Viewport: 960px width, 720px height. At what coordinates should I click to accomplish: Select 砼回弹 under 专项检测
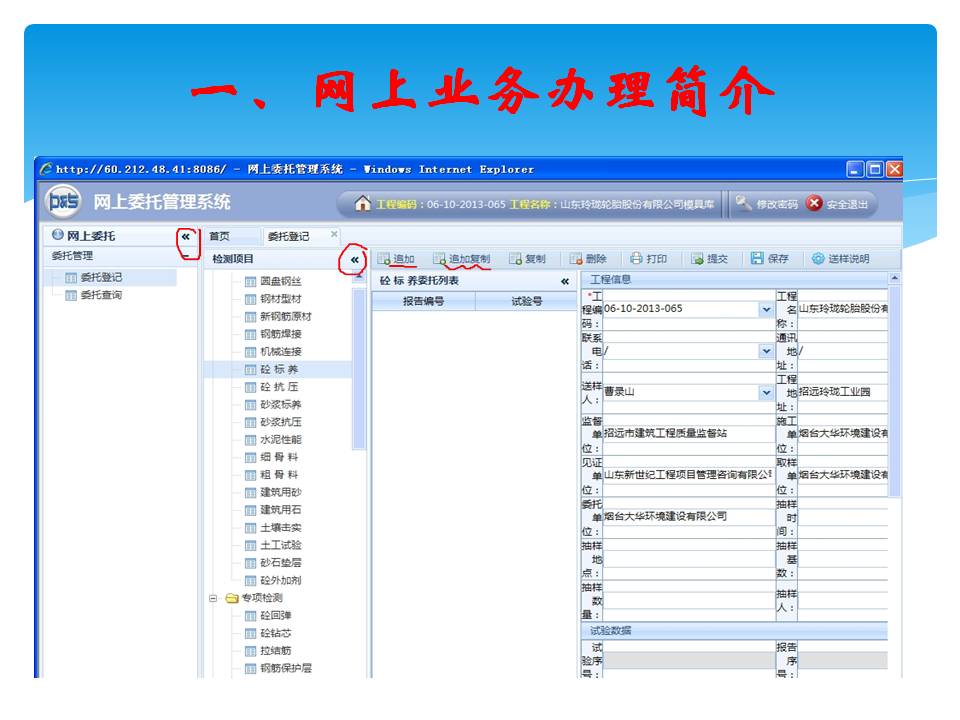[269, 615]
